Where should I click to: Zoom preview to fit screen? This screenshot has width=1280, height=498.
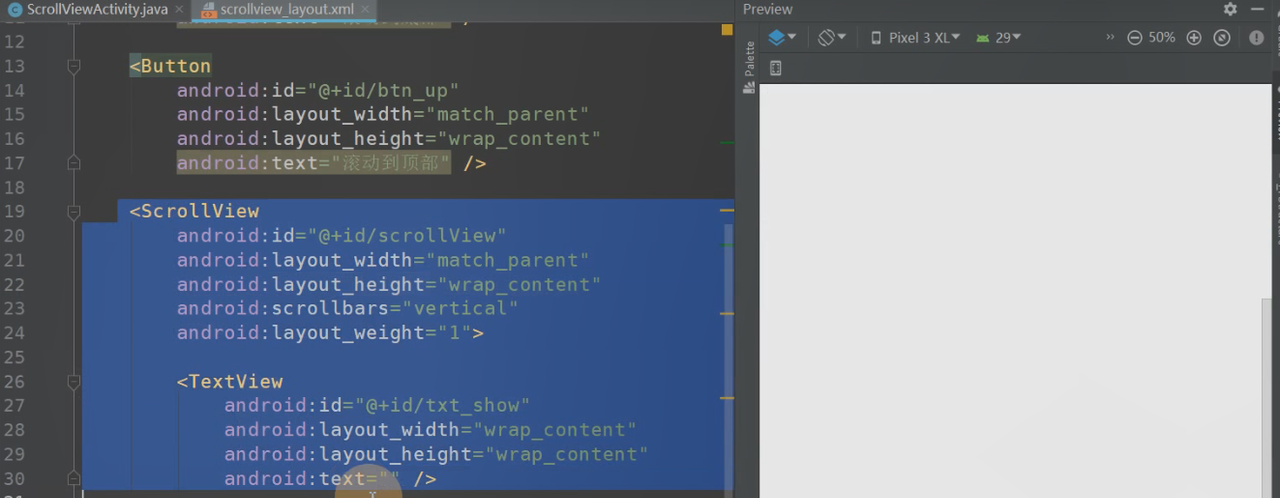pos(1221,37)
